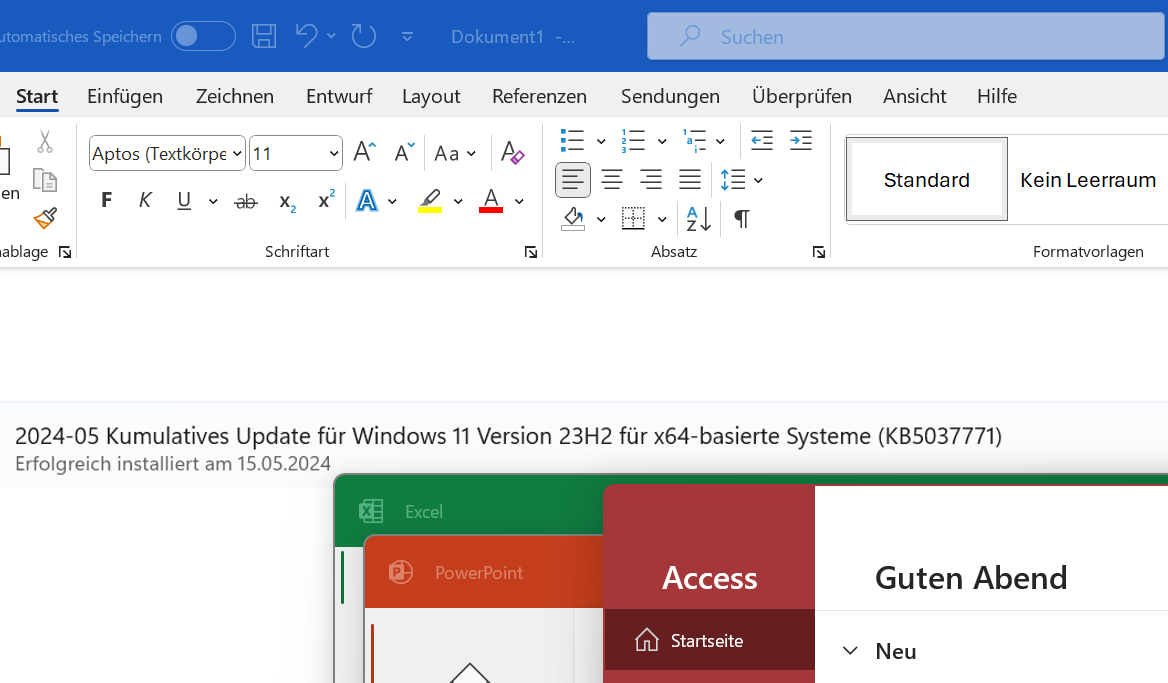Click the Save disk icon
The width and height of the screenshot is (1168, 683).
click(264, 36)
